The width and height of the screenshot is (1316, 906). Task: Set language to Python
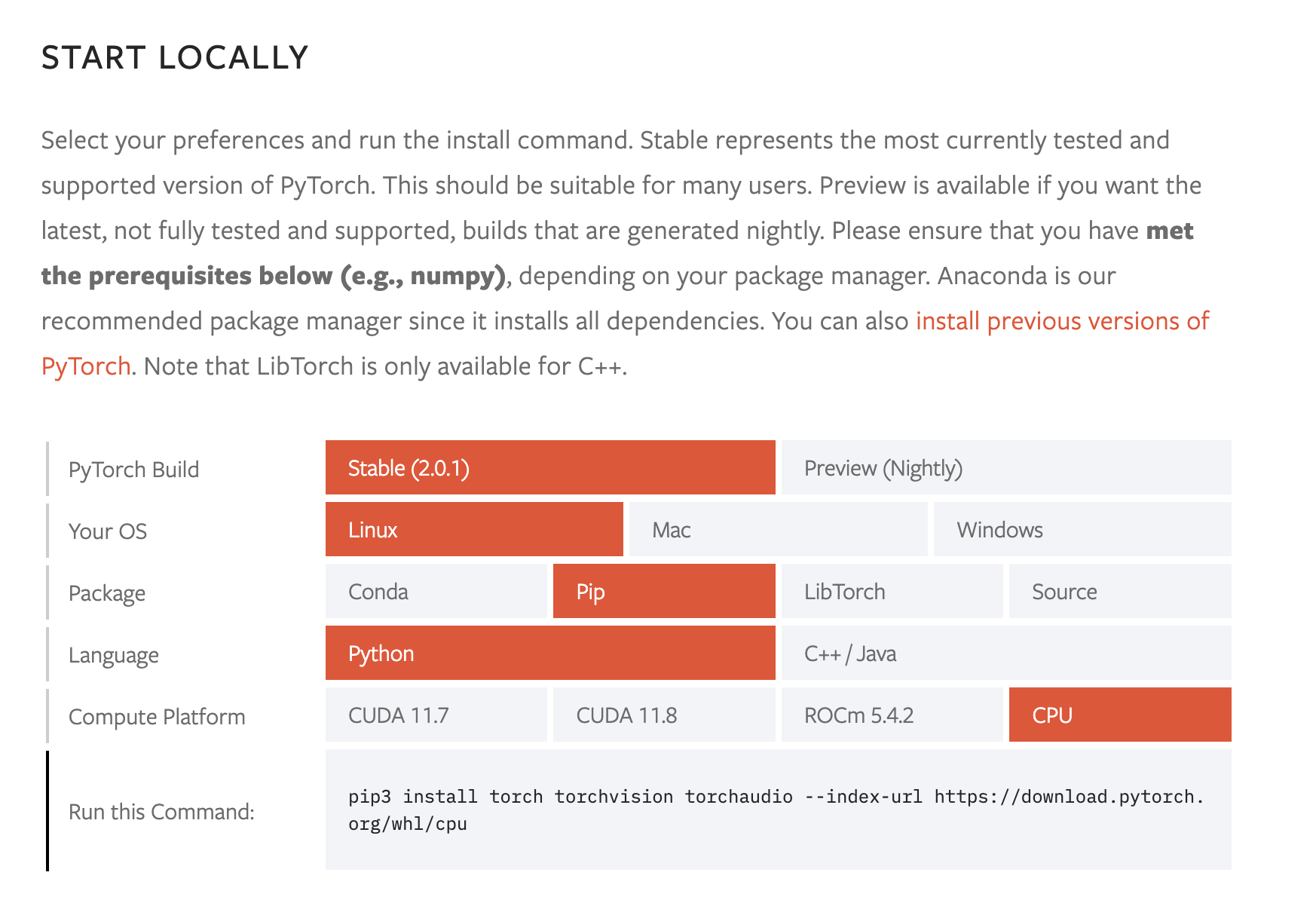point(550,653)
